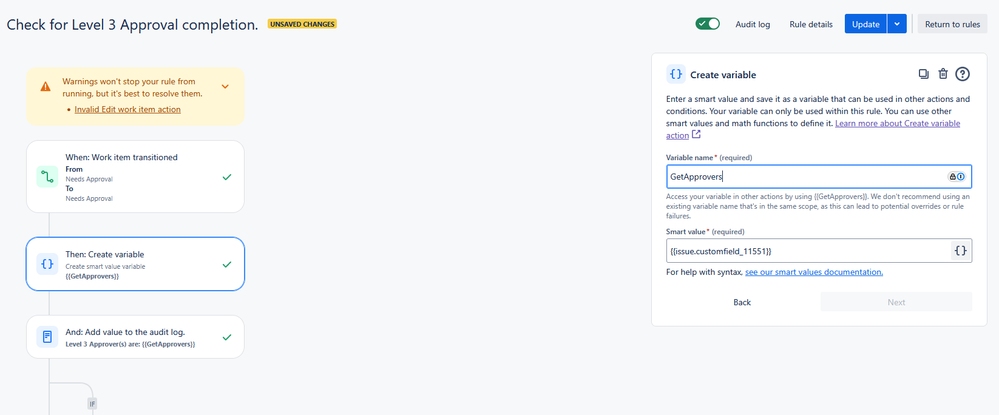The width and height of the screenshot is (999, 415).
Task: Open the Add value to the audit log card
Action: [x=135, y=337]
